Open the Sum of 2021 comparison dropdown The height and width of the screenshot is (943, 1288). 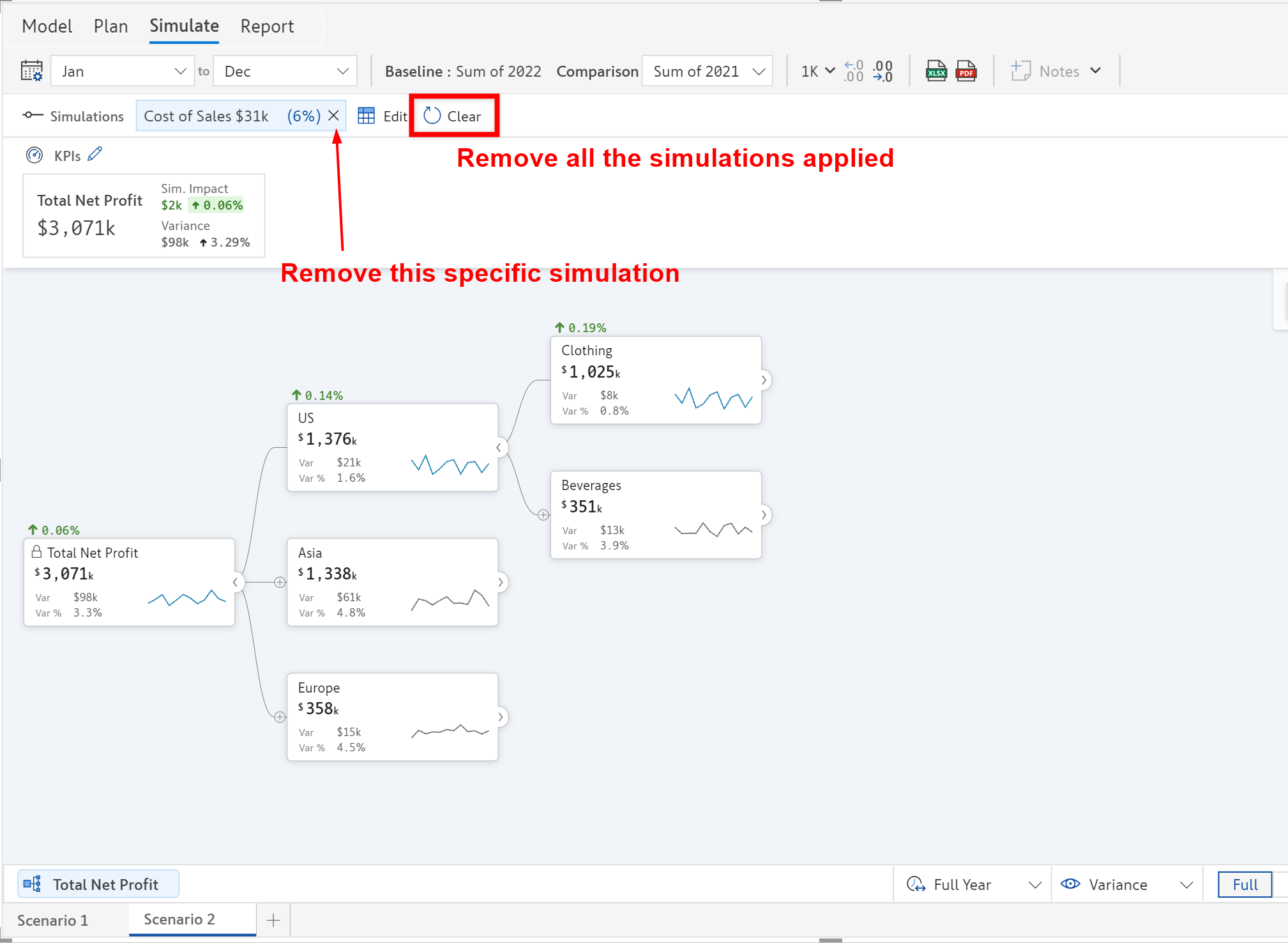(x=708, y=72)
